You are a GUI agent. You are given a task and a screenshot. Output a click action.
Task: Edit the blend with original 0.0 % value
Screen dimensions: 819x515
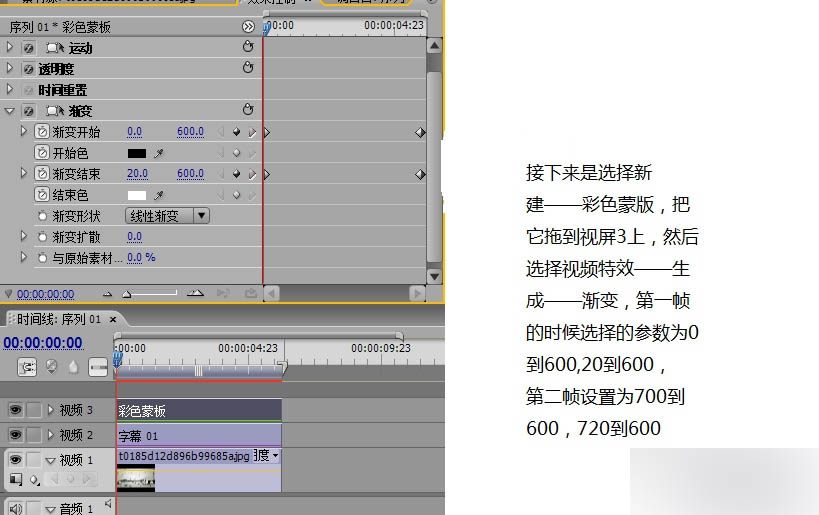coord(141,258)
